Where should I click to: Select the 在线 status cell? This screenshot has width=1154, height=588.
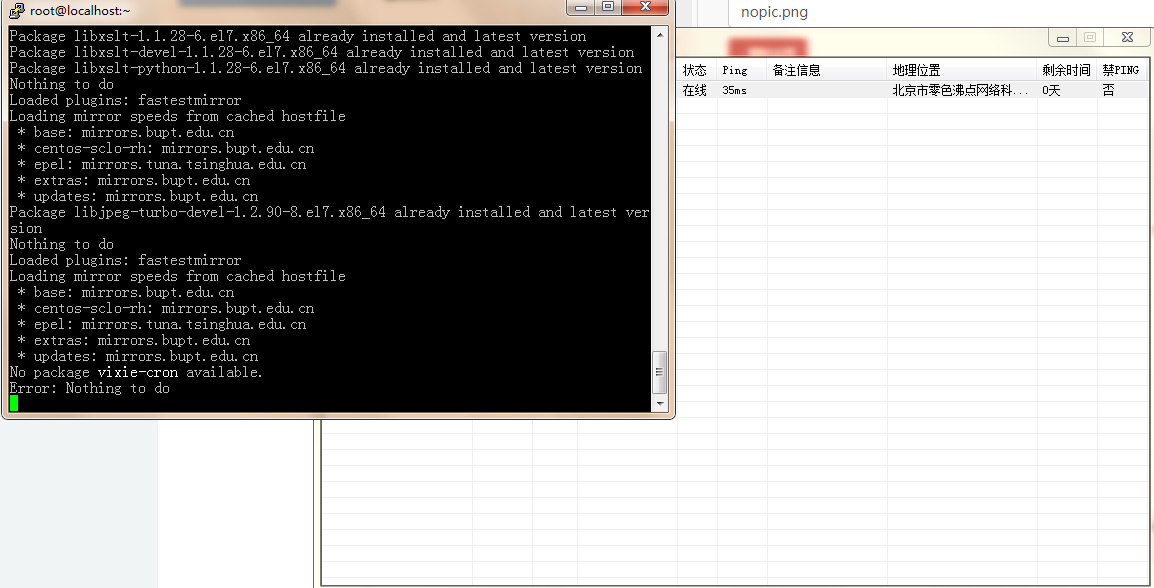[696, 90]
